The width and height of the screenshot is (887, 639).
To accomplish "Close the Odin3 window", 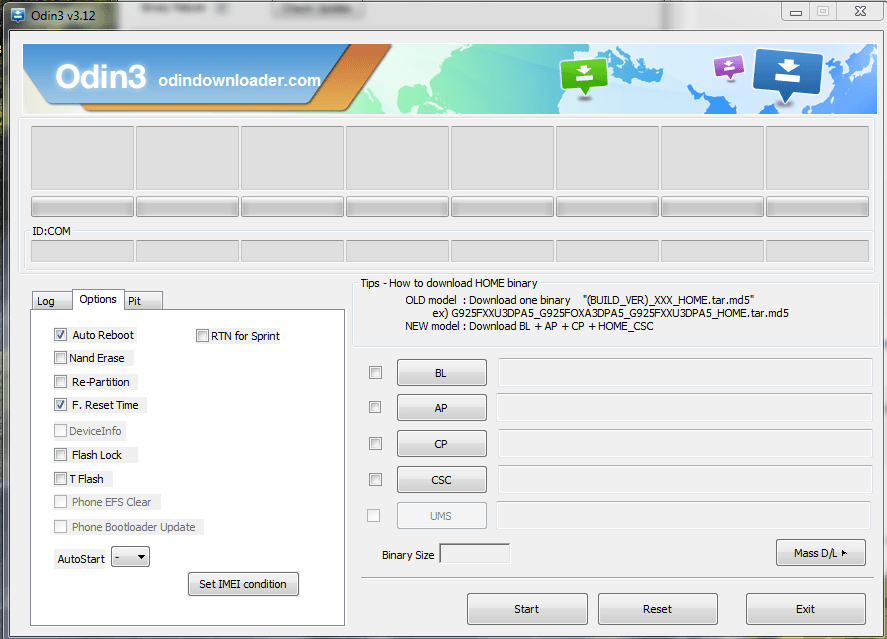I will coord(860,12).
